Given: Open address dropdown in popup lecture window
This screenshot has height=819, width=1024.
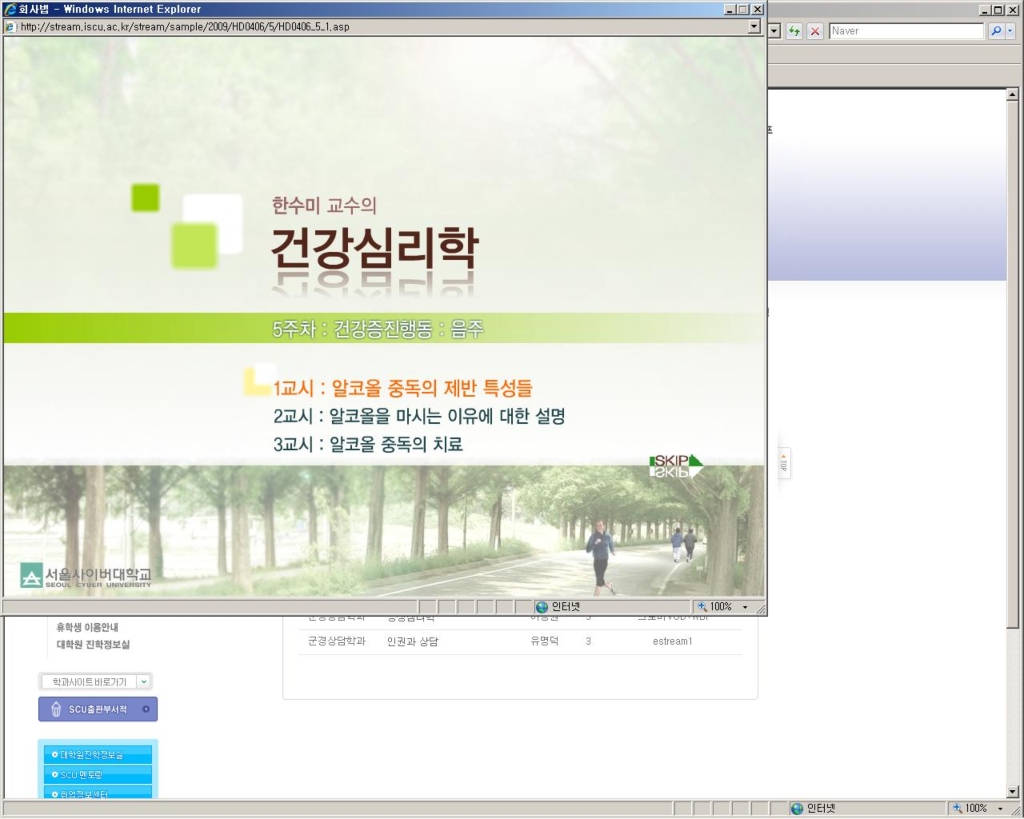Looking at the screenshot, I should 754,27.
